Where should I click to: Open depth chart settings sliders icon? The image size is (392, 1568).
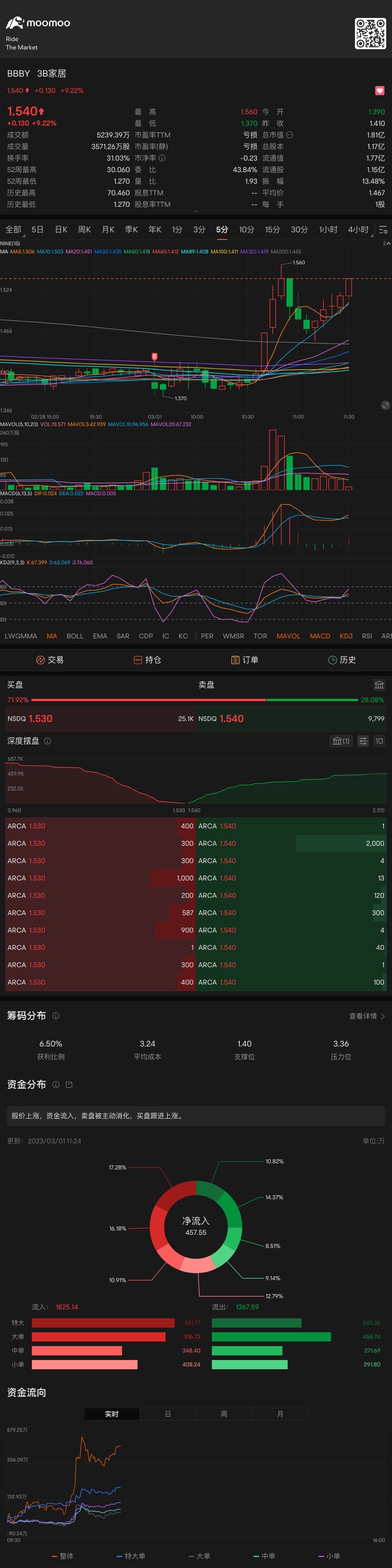point(363,741)
